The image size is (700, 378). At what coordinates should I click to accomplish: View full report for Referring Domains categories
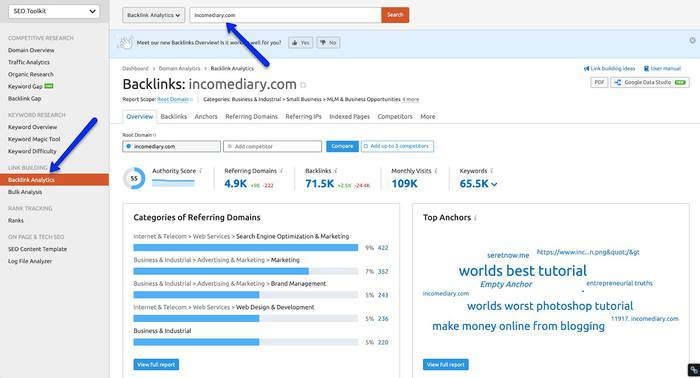[156, 365]
